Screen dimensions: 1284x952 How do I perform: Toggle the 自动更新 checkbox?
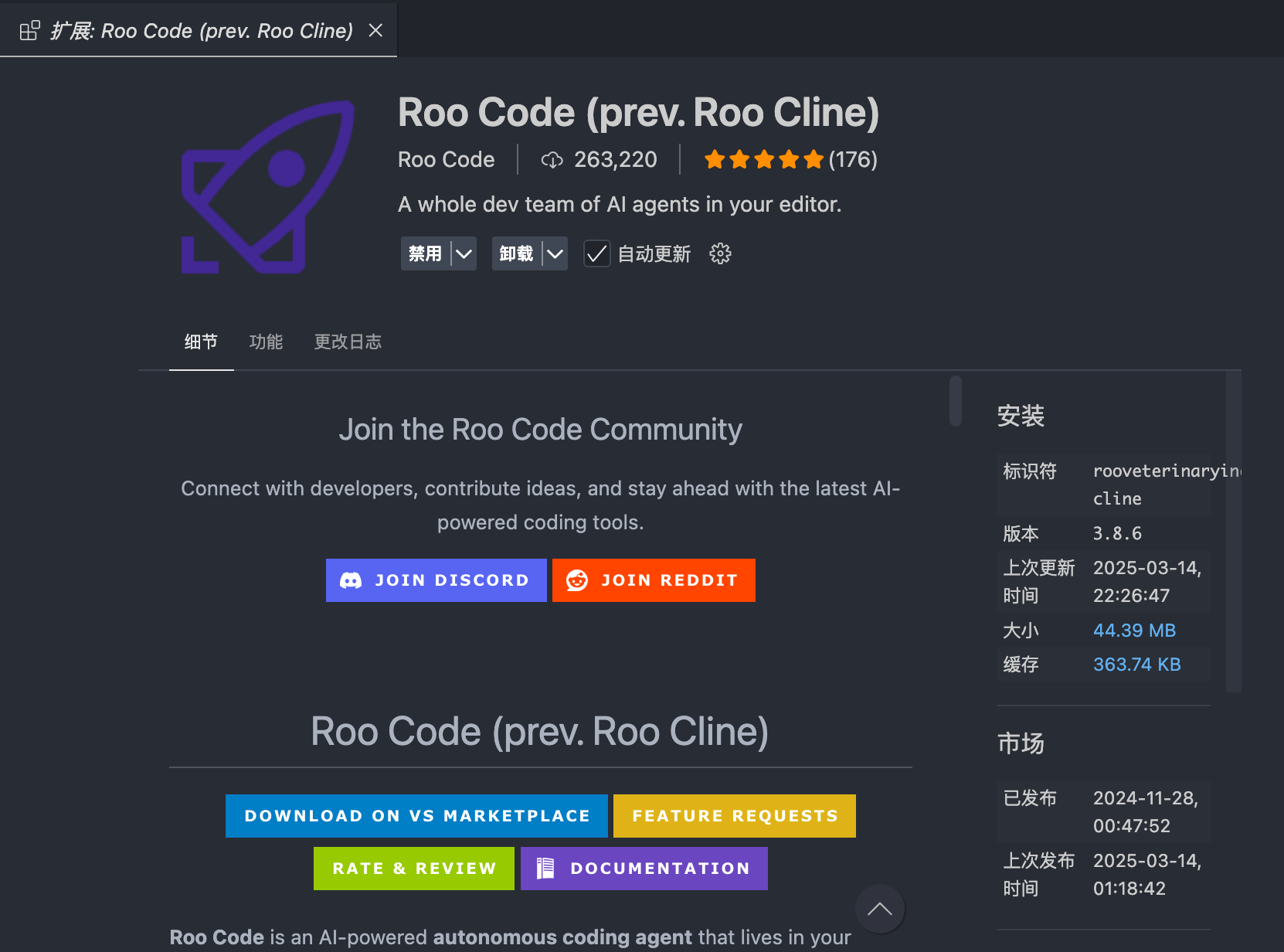coord(596,253)
